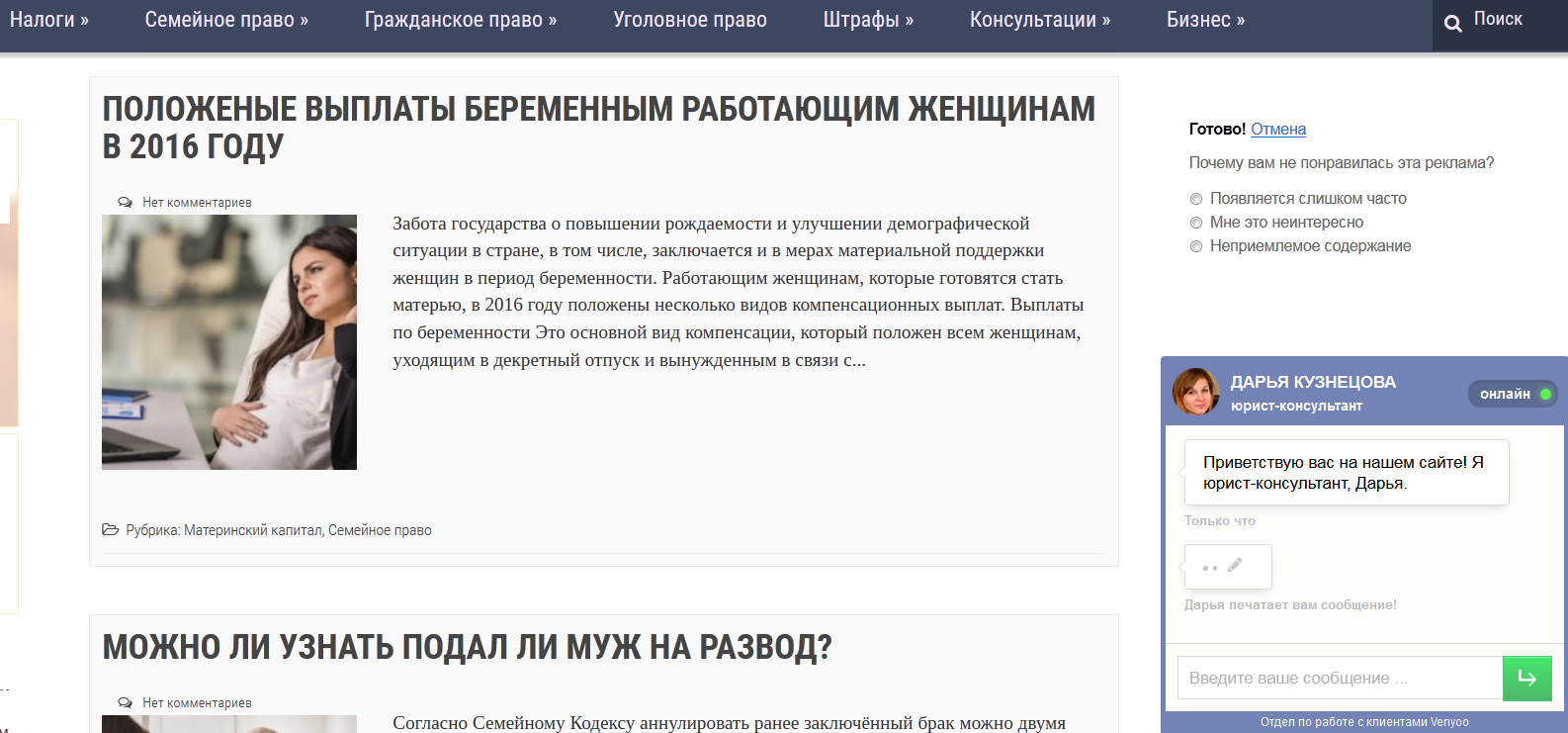Open the Материнский капитал category link
Viewport: 1568px width, 733px height.
[x=253, y=530]
